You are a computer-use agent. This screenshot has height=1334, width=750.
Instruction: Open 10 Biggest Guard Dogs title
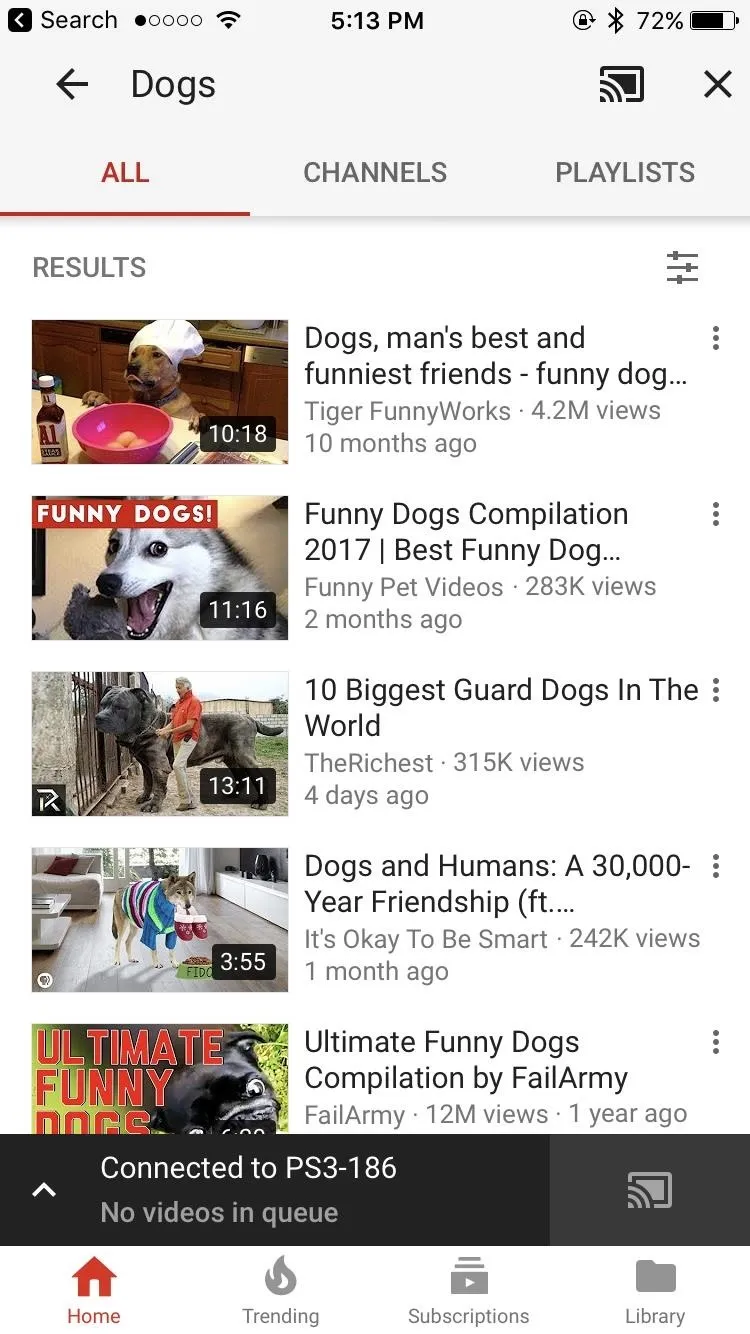(x=501, y=708)
